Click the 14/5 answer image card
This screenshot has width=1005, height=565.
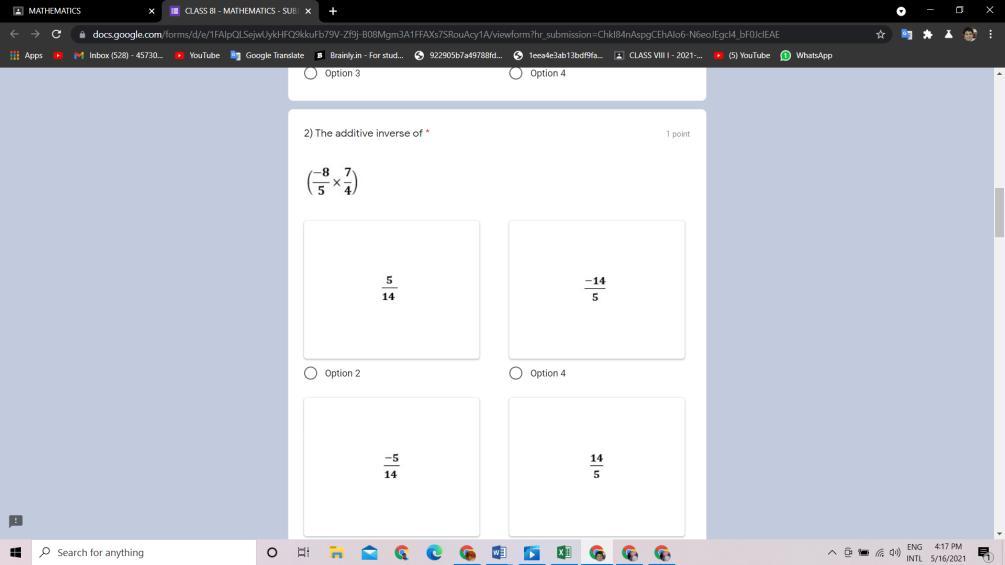point(596,466)
